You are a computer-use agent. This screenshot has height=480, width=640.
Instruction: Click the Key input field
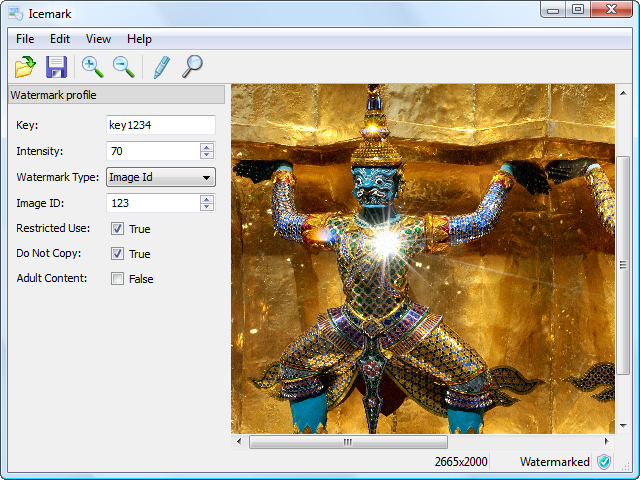click(x=161, y=125)
